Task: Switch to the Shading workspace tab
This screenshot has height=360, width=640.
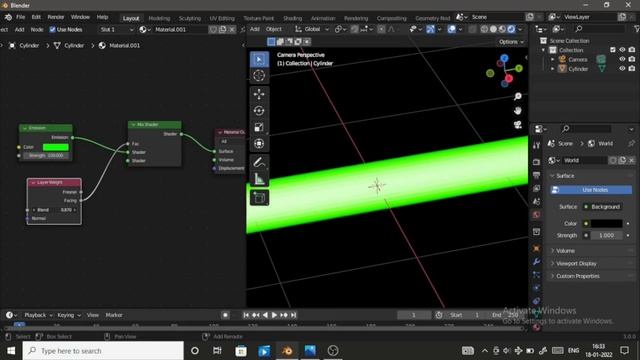Action: coord(292,18)
